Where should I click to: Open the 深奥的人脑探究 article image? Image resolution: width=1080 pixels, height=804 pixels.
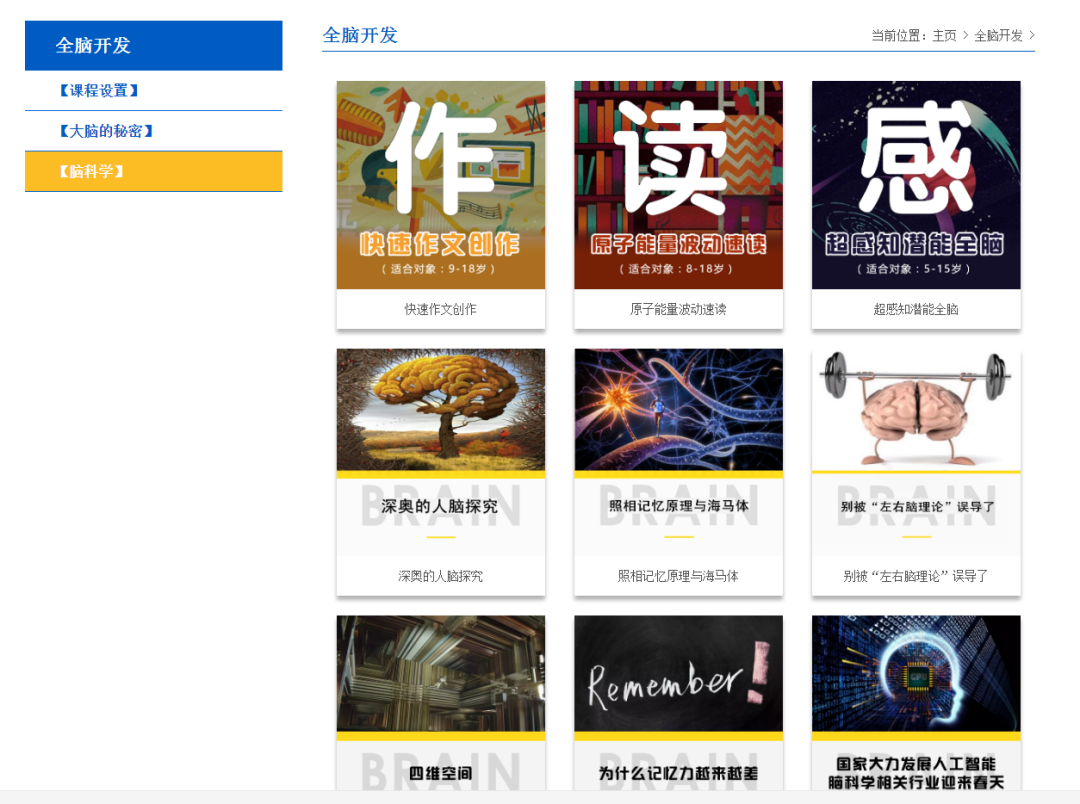pyautogui.click(x=440, y=408)
